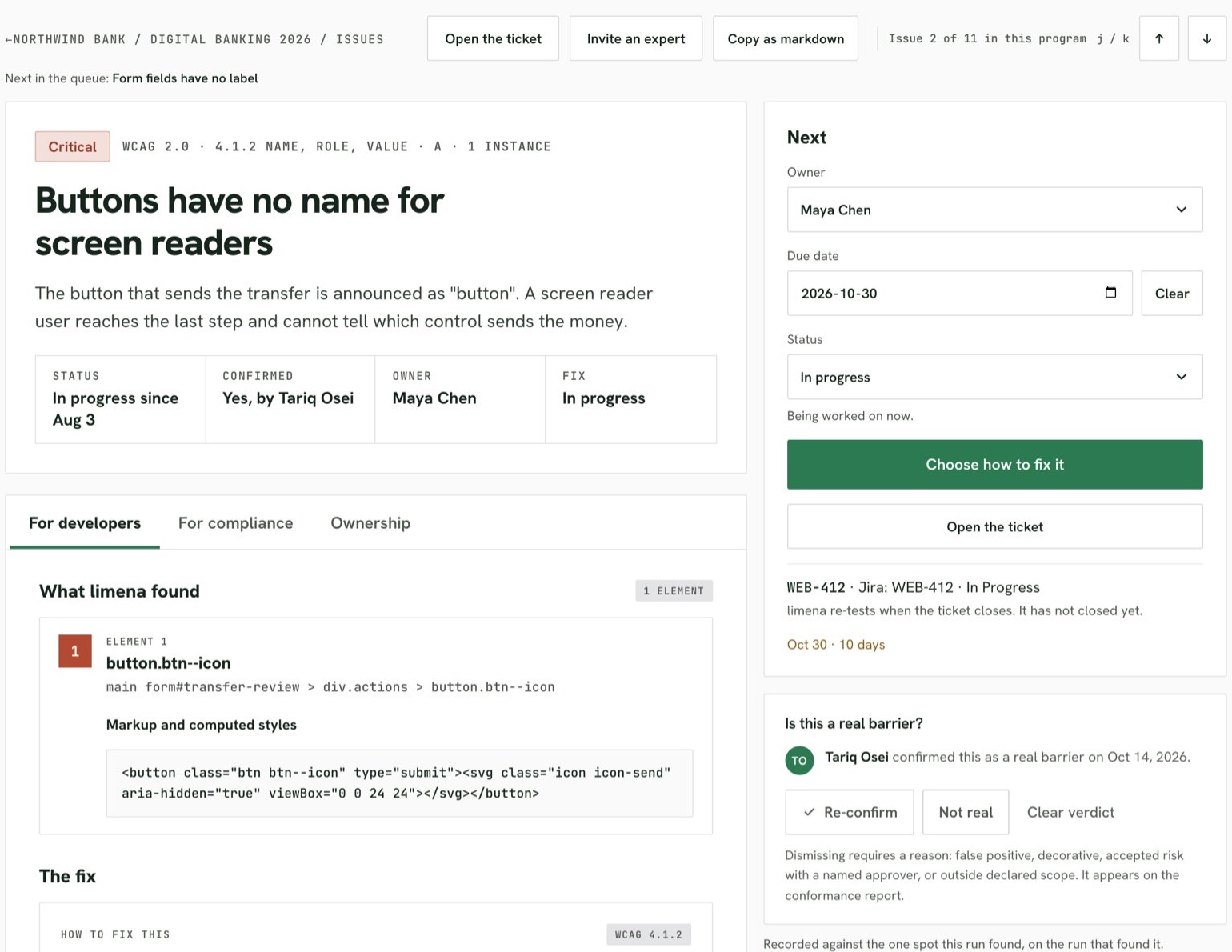
Task: Click the Confirmed cell Yes, by Tariq Osei
Action: 290,399
